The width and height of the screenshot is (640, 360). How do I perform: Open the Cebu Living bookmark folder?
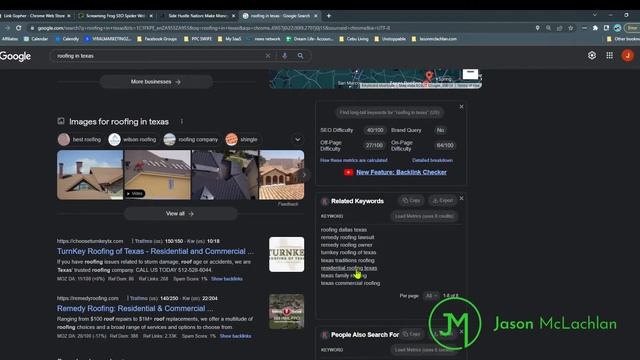click(353, 39)
